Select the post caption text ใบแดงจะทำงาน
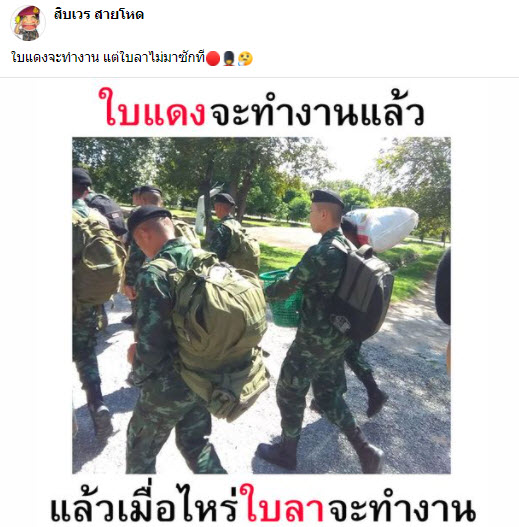 (x=55, y=58)
